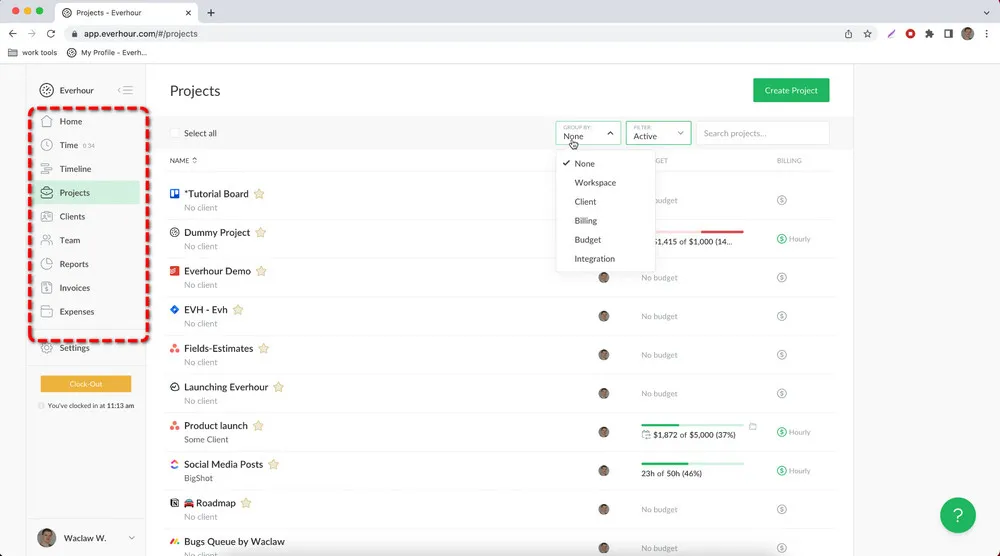Click the Product launch budget progress bar

(x=692, y=425)
